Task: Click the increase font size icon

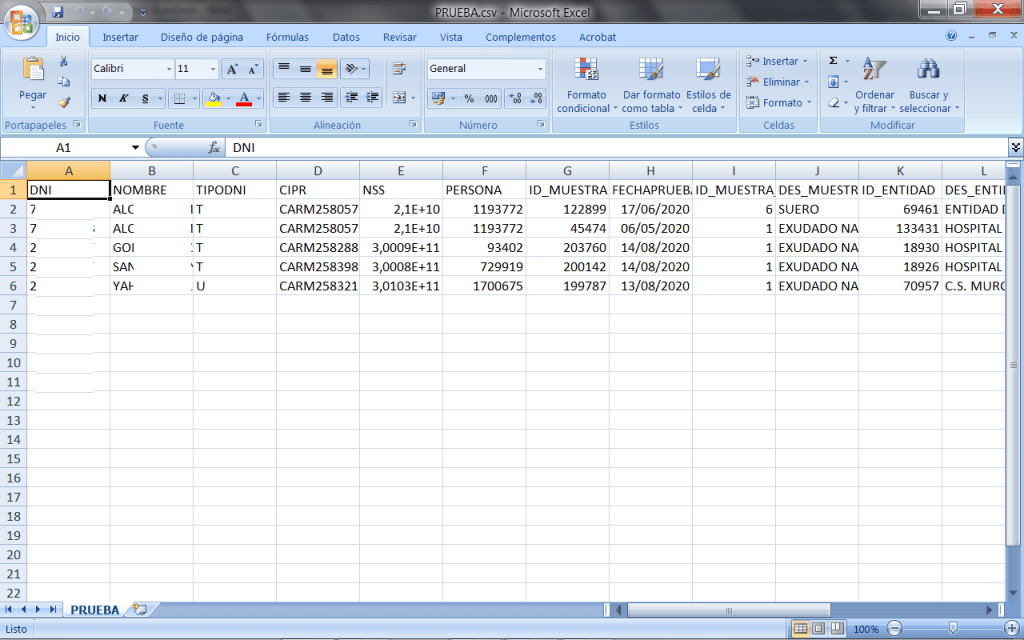Action: pyautogui.click(x=231, y=69)
